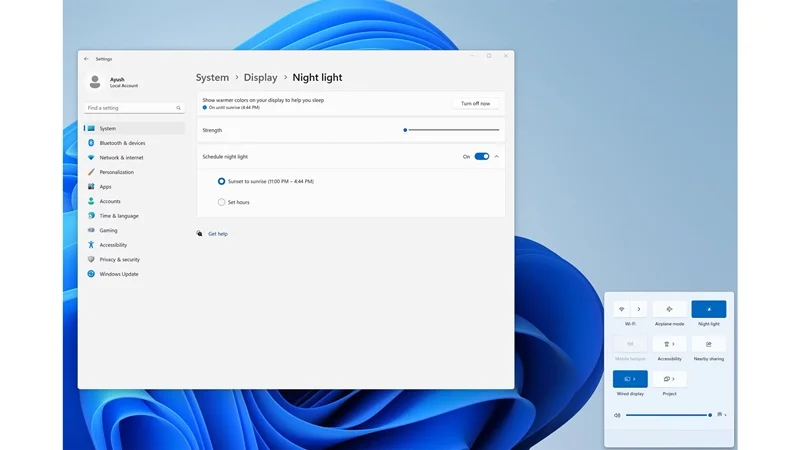800x450 pixels.
Task: Turn off the Schedule night light switch
Action: click(x=482, y=157)
